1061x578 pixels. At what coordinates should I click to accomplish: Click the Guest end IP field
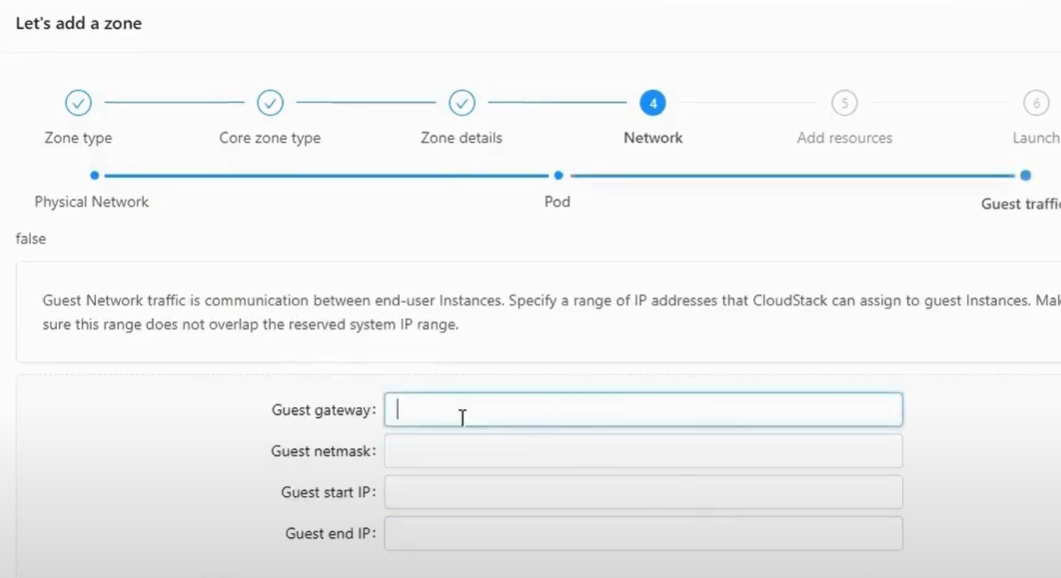click(644, 533)
